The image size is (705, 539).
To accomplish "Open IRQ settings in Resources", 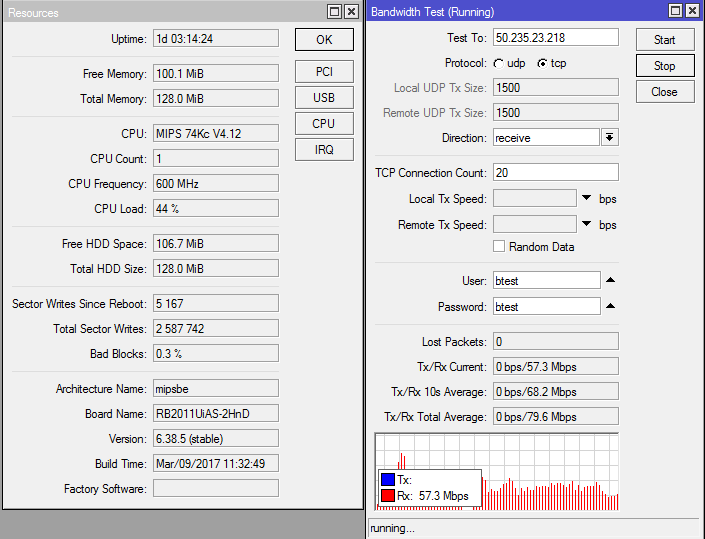I will pyautogui.click(x=324, y=150).
